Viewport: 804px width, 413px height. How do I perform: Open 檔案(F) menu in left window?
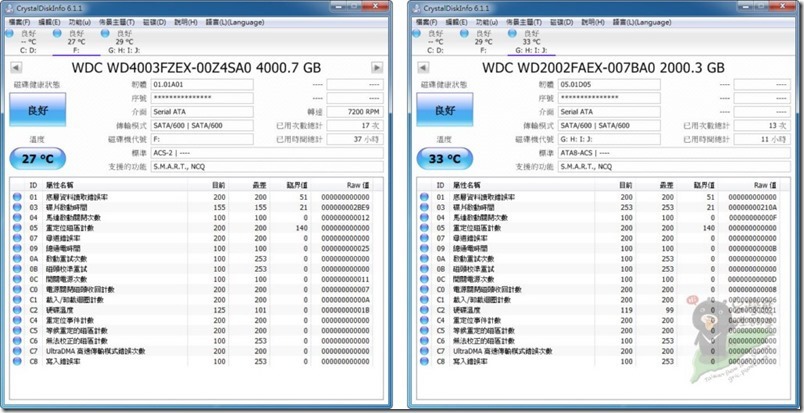[19, 22]
